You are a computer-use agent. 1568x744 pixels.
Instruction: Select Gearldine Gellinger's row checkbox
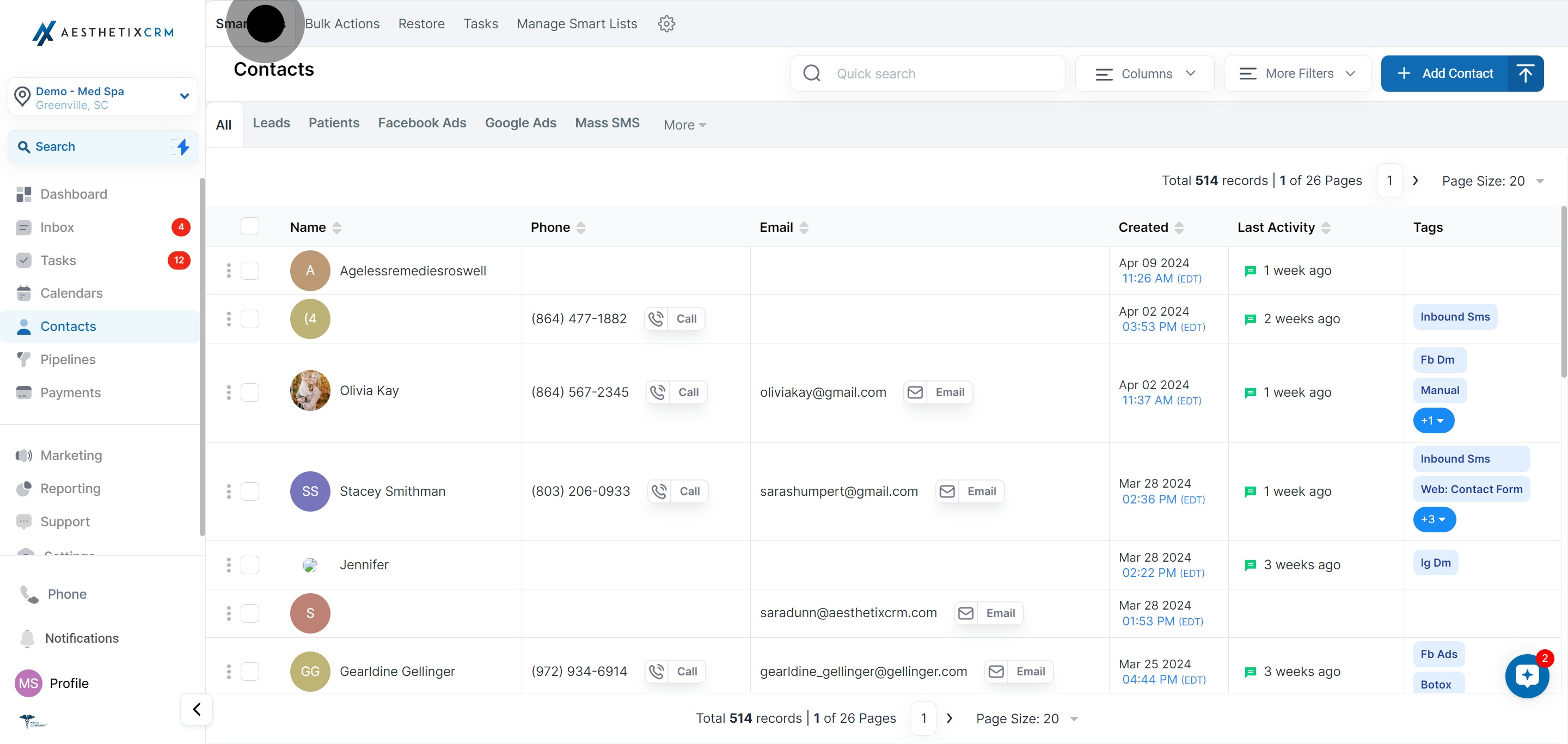(249, 672)
